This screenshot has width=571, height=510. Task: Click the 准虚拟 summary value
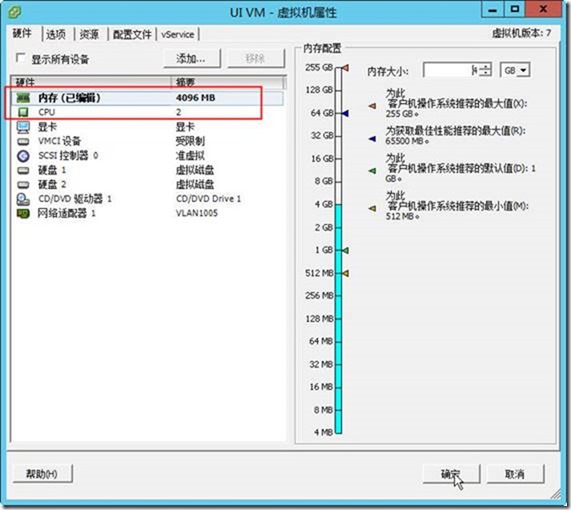point(190,156)
